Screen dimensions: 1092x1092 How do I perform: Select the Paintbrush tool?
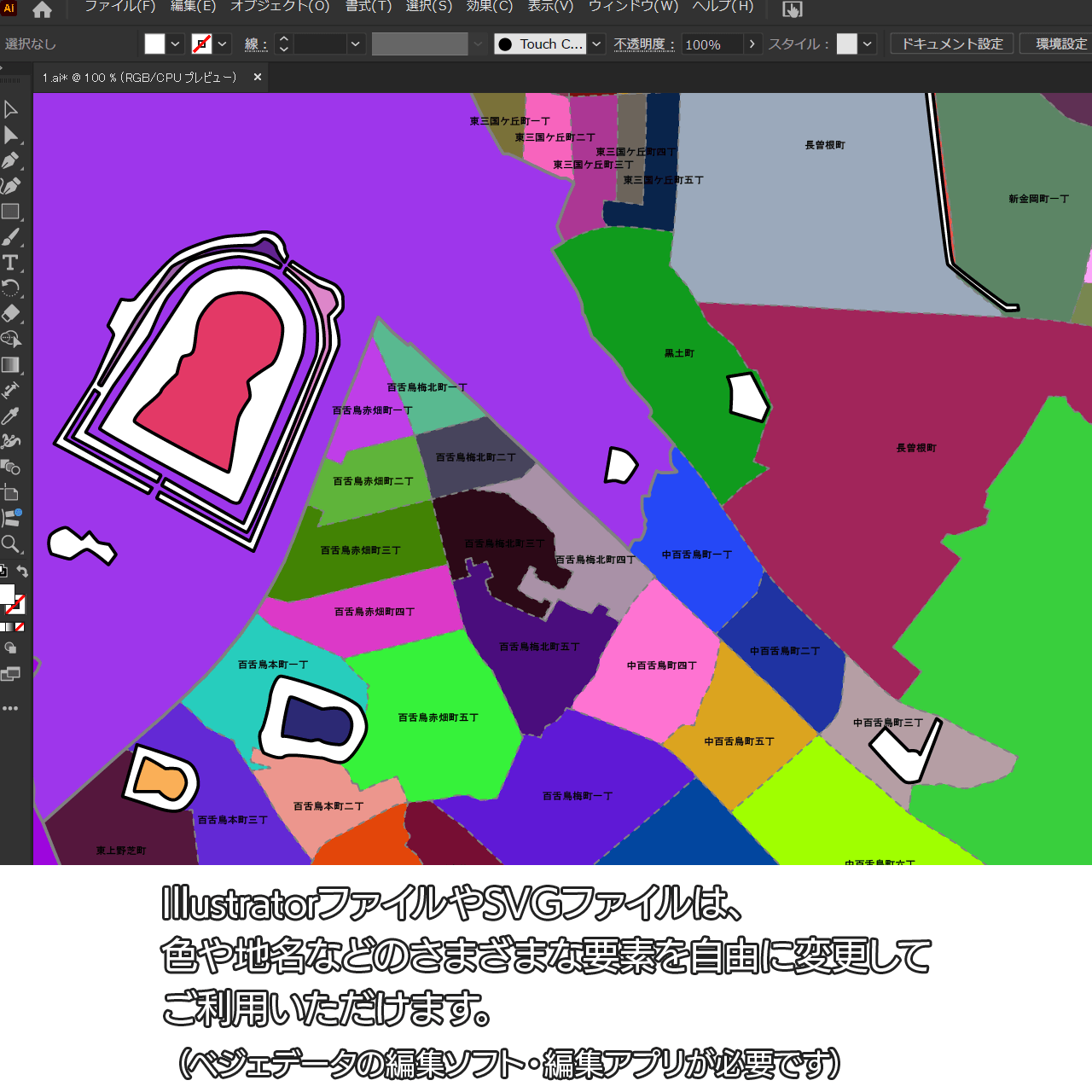pyautogui.click(x=10, y=237)
